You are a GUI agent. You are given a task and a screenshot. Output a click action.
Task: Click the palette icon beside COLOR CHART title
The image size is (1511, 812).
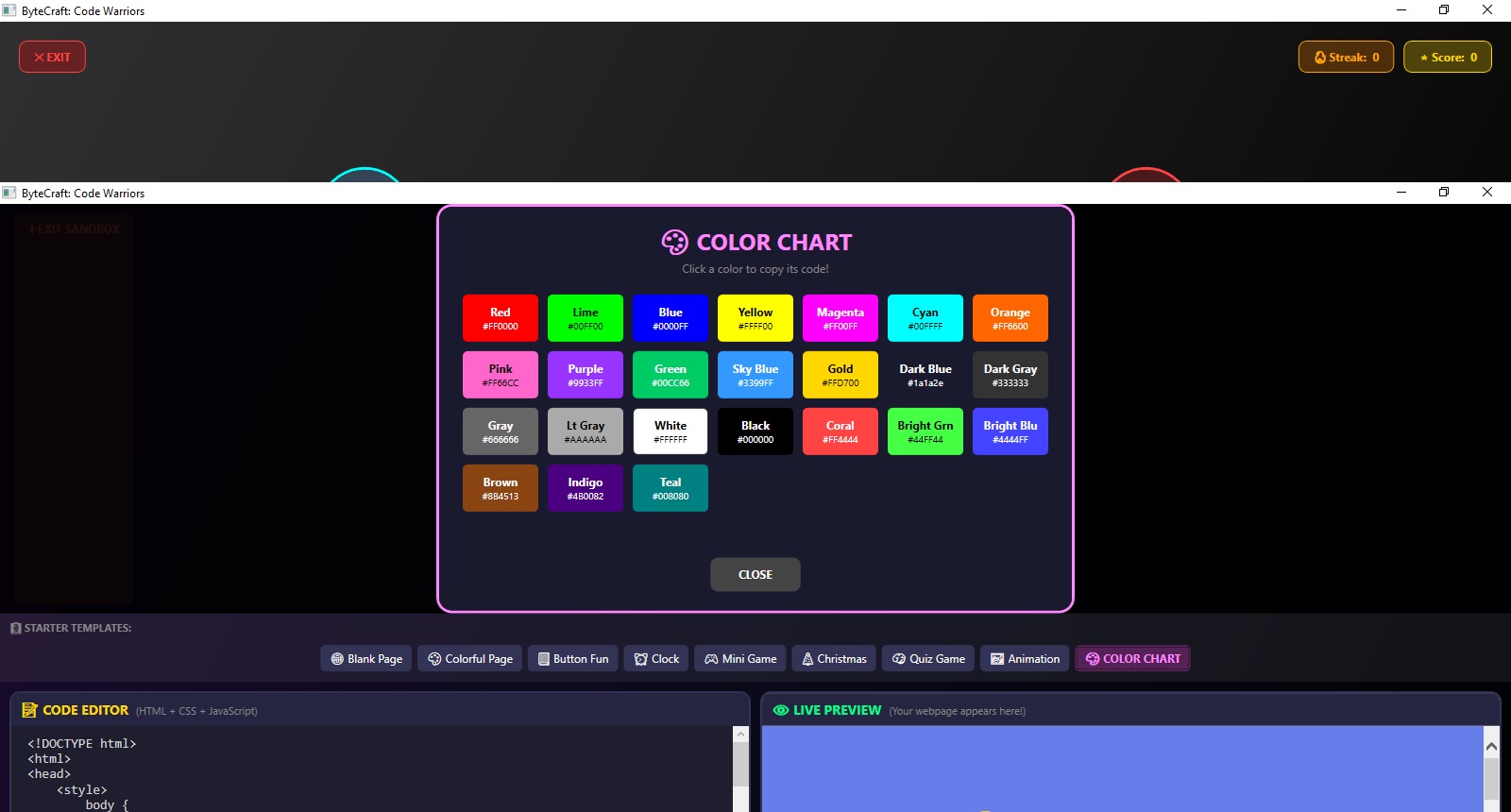click(x=674, y=243)
